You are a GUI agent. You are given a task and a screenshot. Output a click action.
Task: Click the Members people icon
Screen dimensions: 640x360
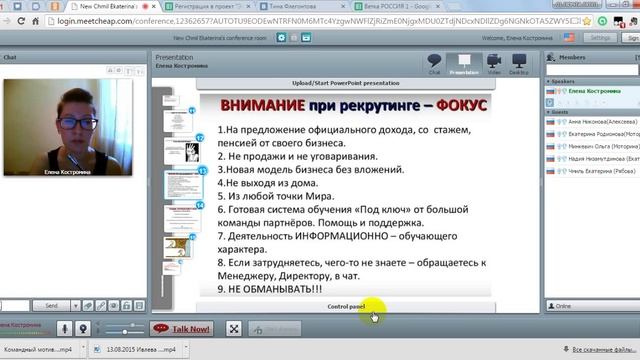[x=551, y=58]
